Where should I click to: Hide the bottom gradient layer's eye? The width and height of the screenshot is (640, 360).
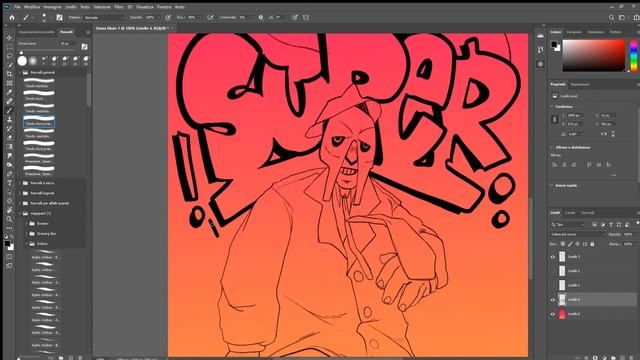(553, 314)
